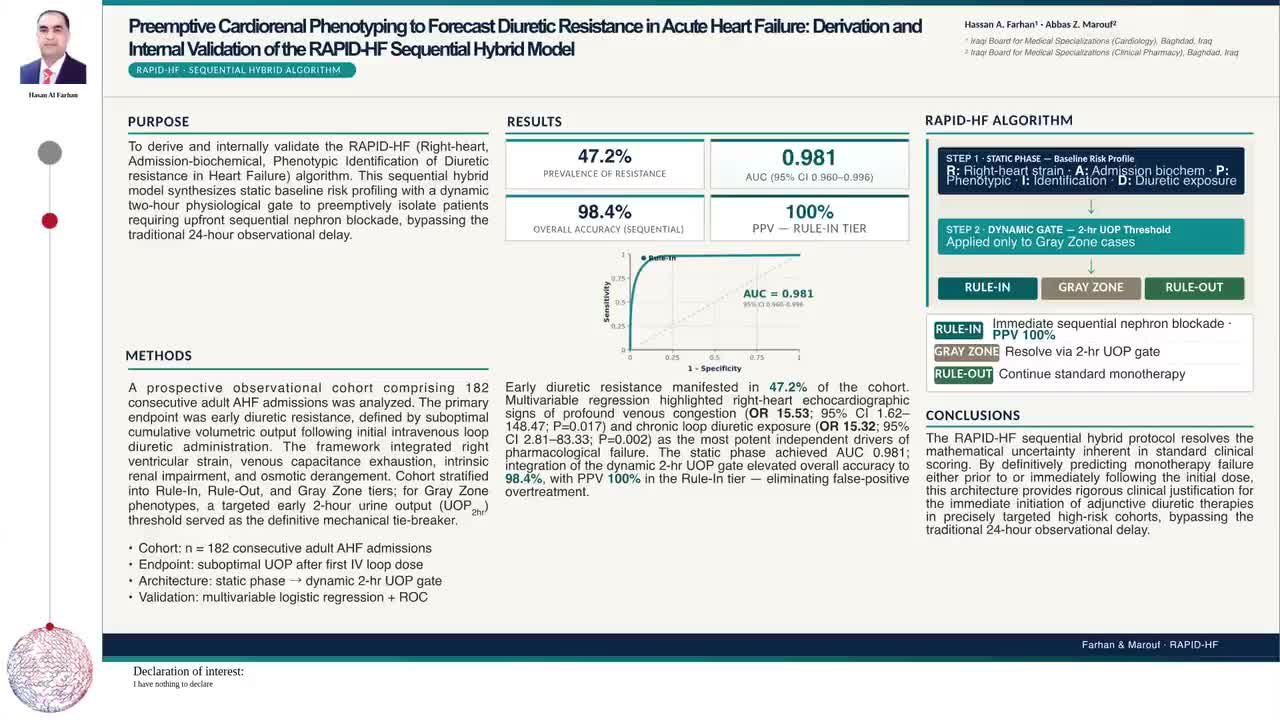Click the Step 2 Dynamic Gate box
This screenshot has height=720, width=1280.
click(x=1091, y=236)
